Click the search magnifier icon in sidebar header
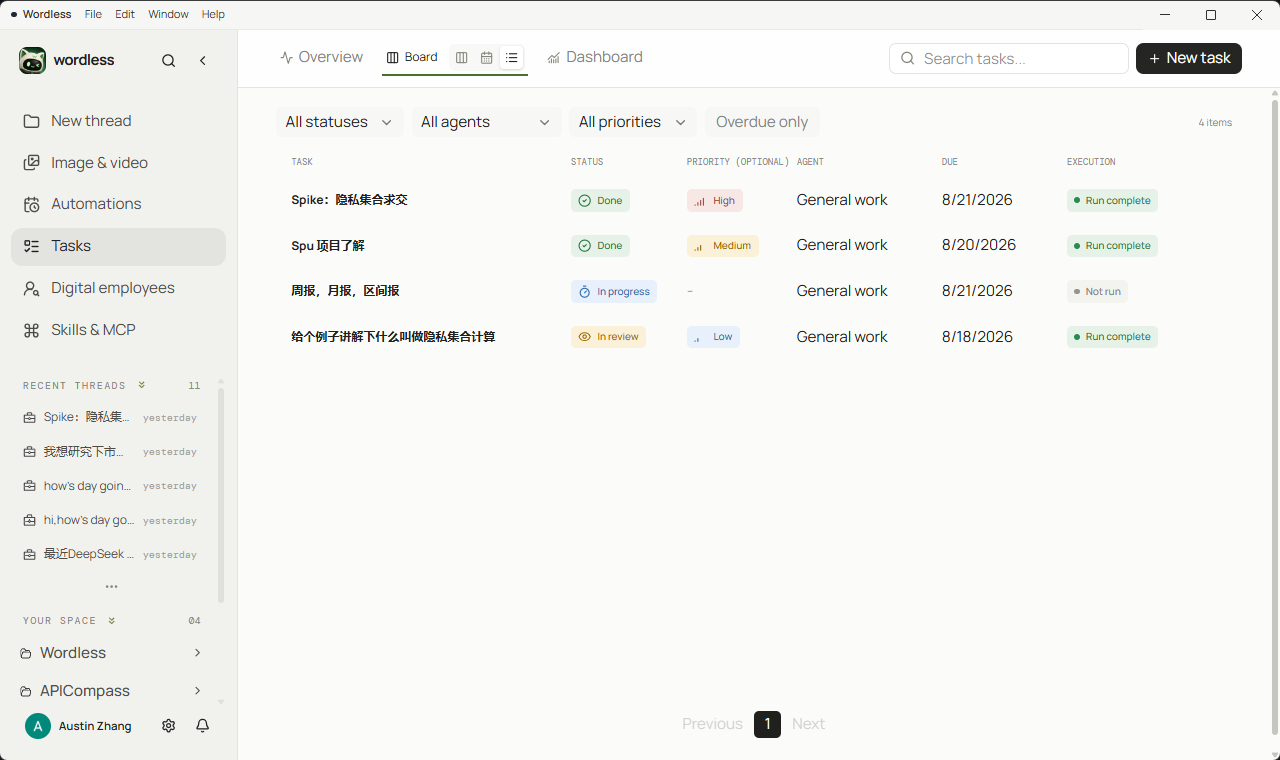 [169, 61]
